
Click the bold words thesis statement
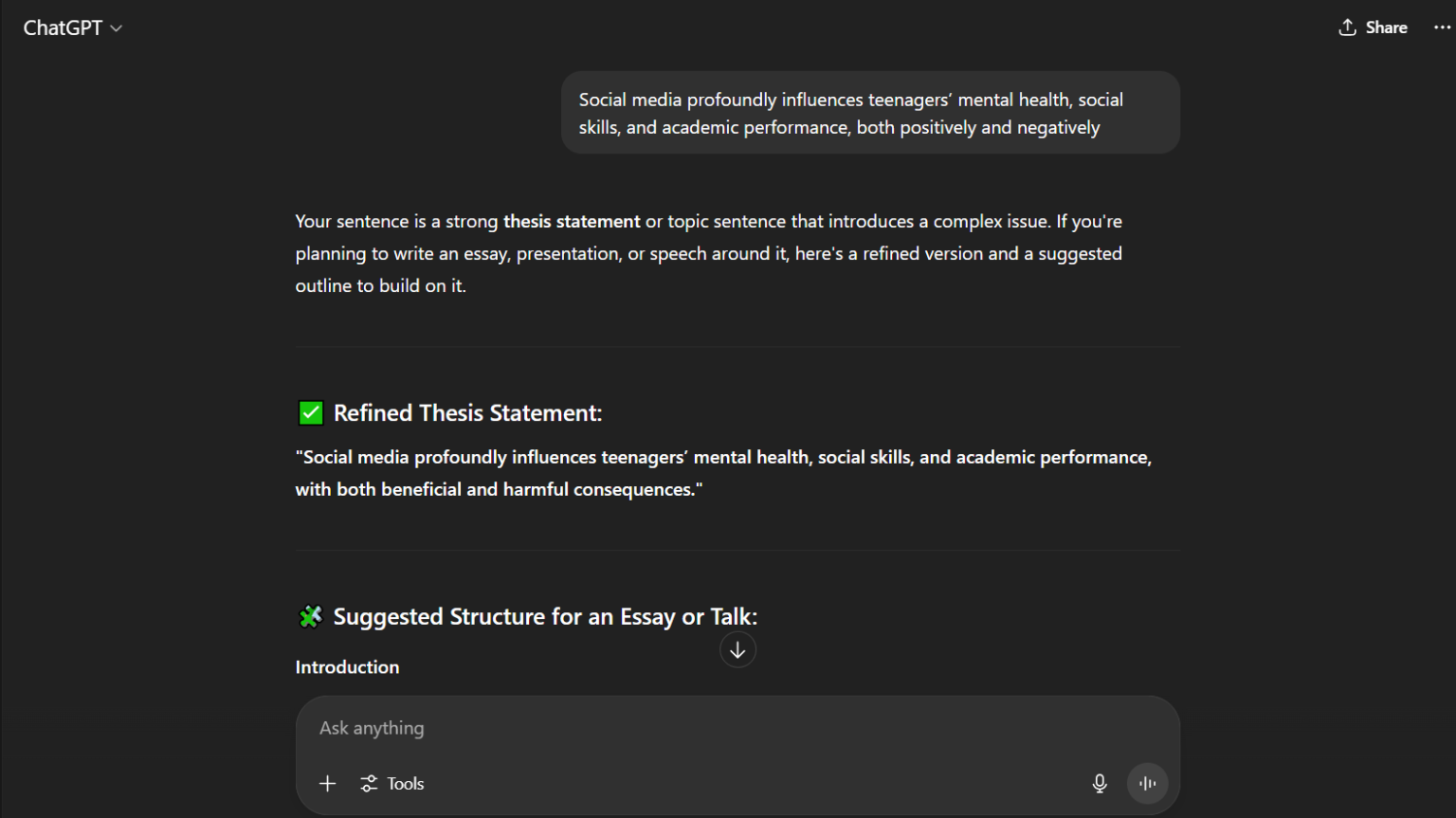pos(572,222)
